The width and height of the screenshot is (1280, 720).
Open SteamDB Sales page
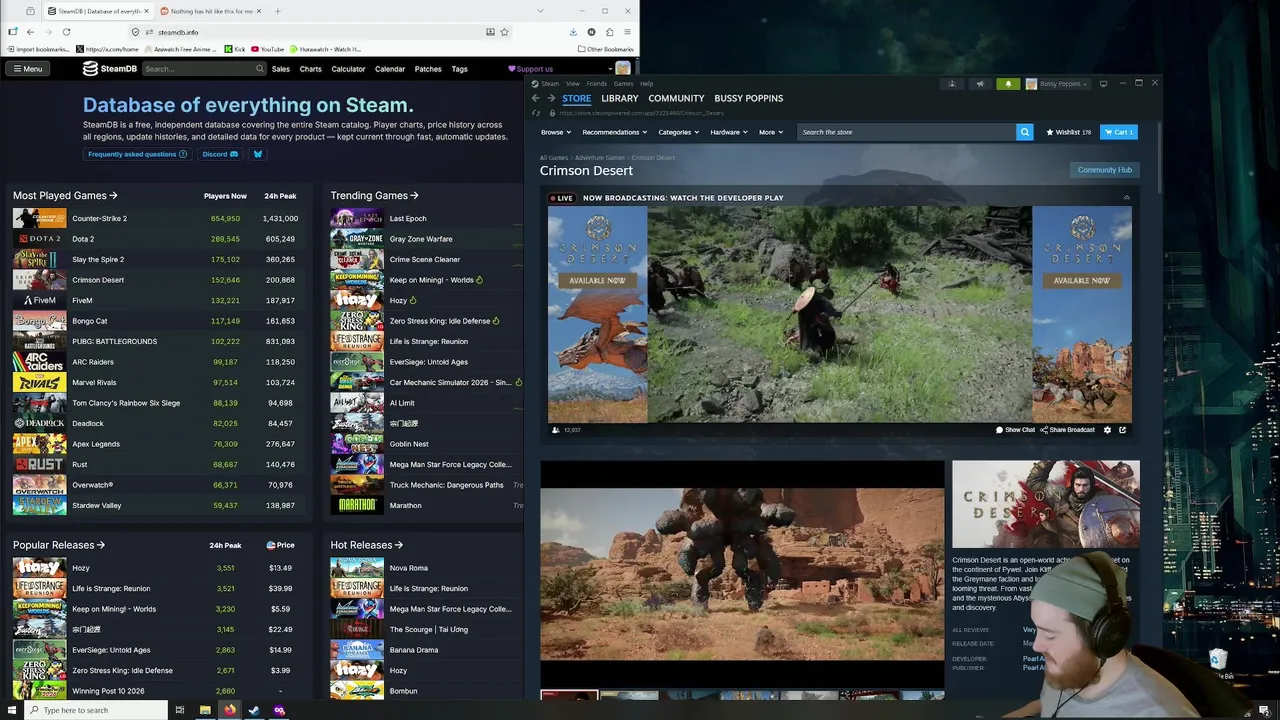(281, 69)
